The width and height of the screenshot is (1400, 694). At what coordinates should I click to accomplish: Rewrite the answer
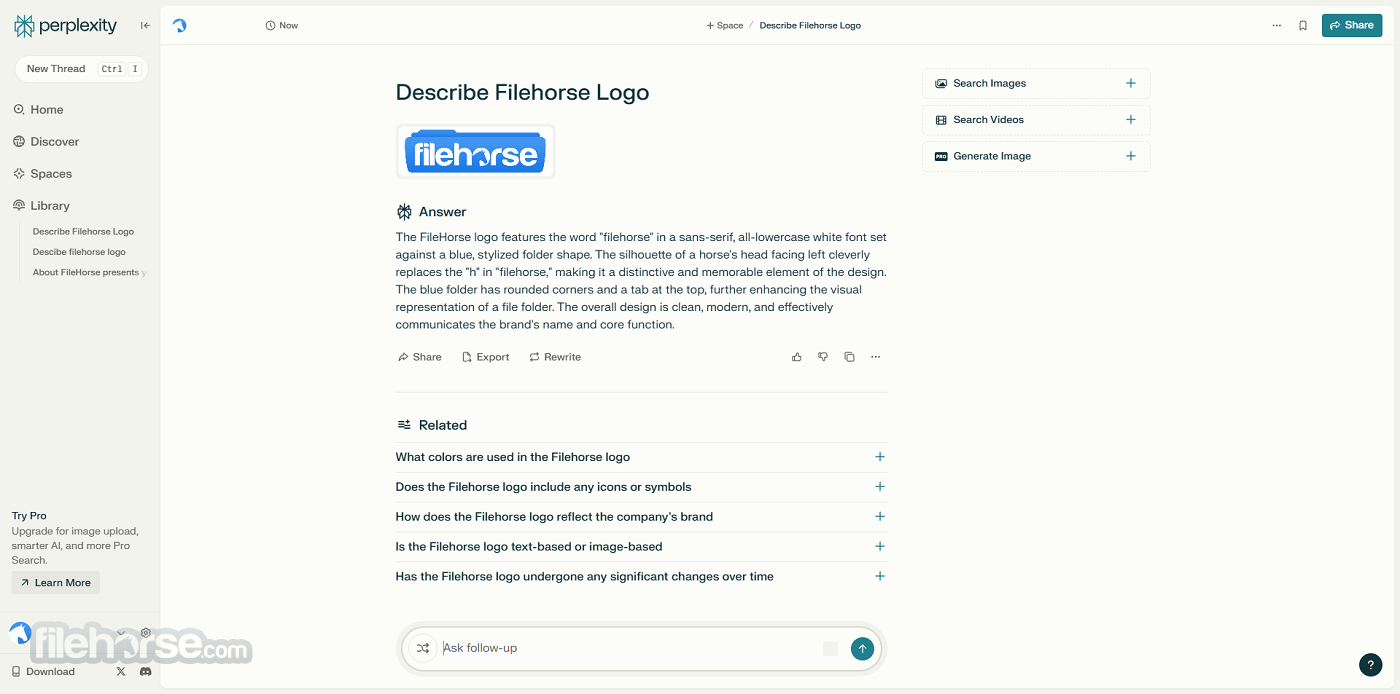pos(555,357)
